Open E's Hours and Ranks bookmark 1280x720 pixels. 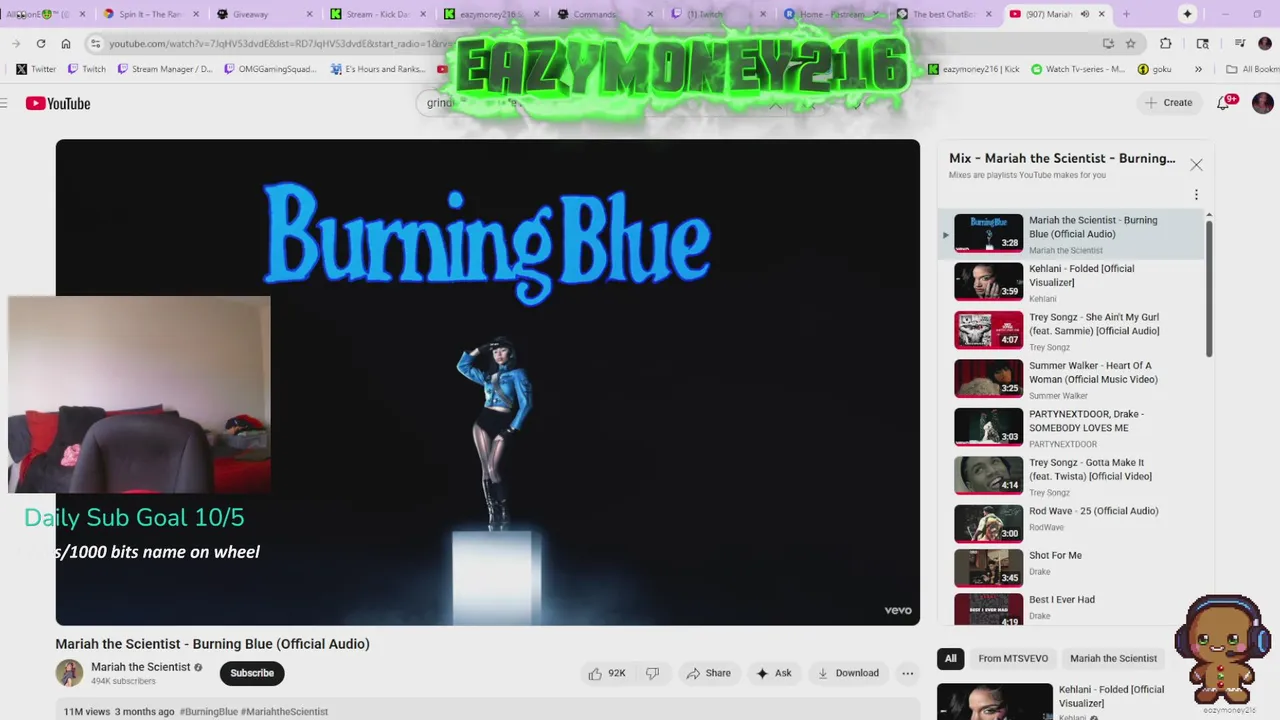point(377,69)
